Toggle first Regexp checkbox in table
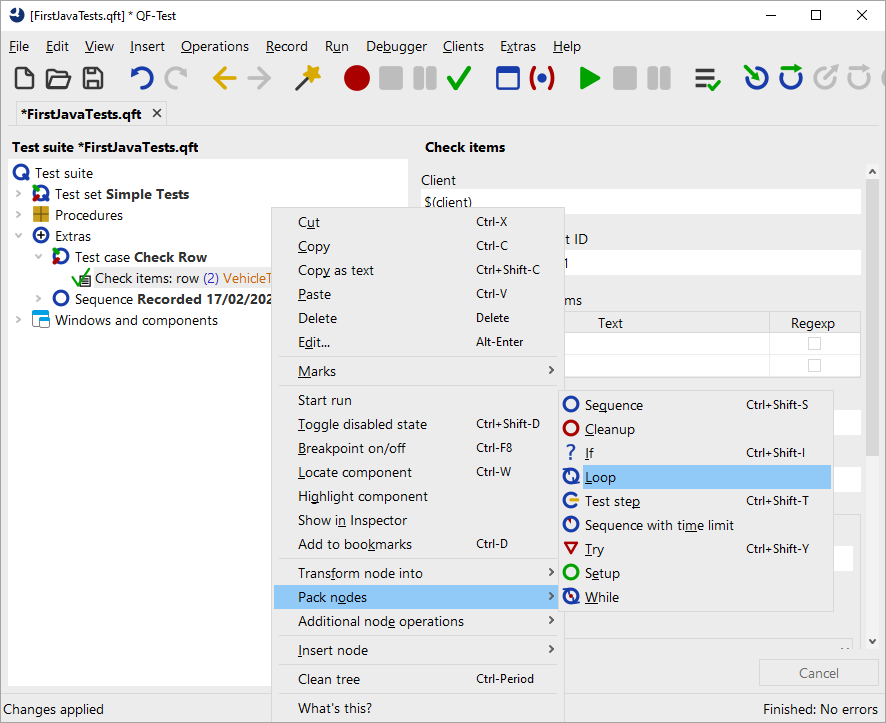This screenshot has width=886, height=723. [x=814, y=343]
